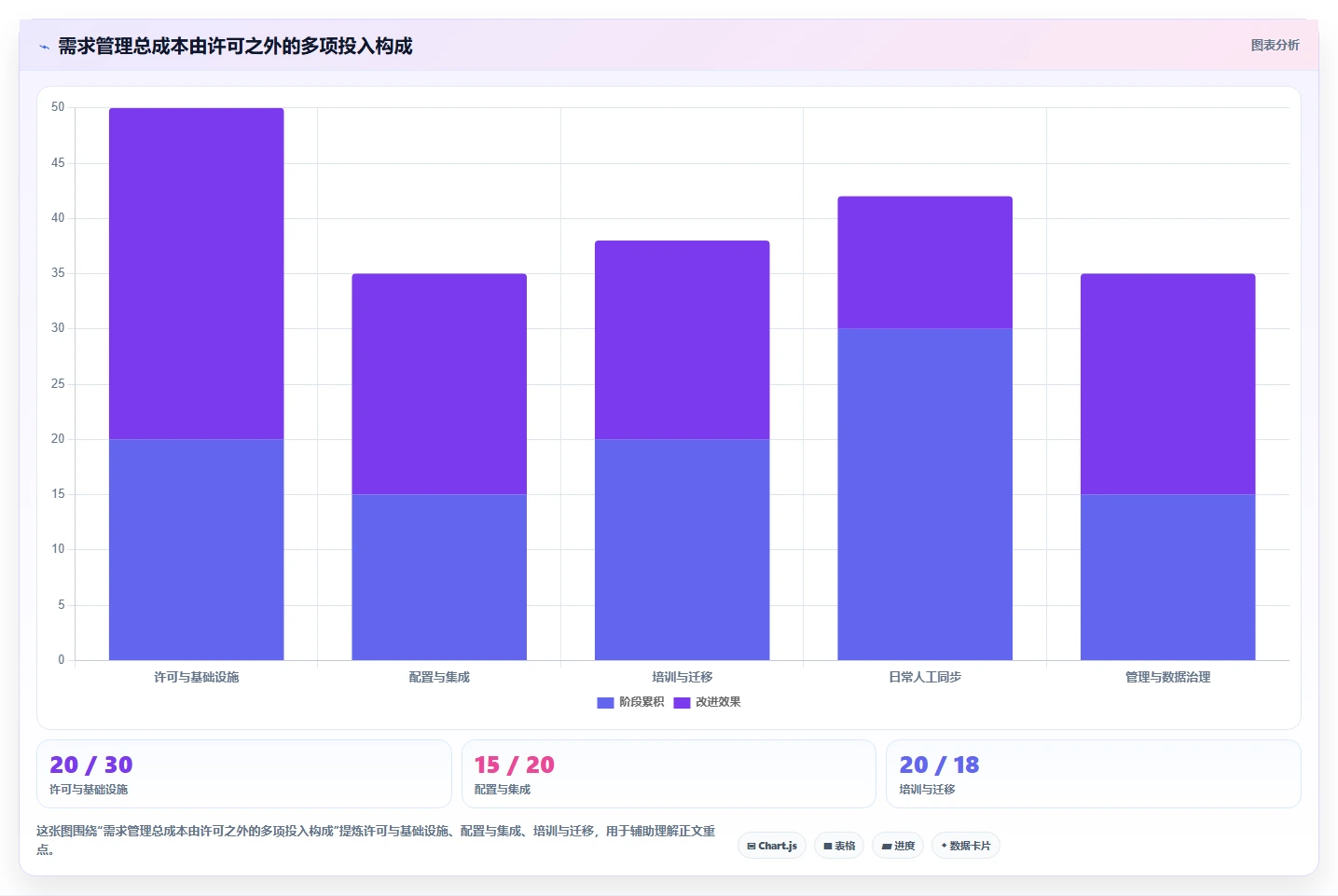Screen dimensions: 1338x896
Task: Click the blue segment of 培训与迁移 bar
Action: point(683,549)
